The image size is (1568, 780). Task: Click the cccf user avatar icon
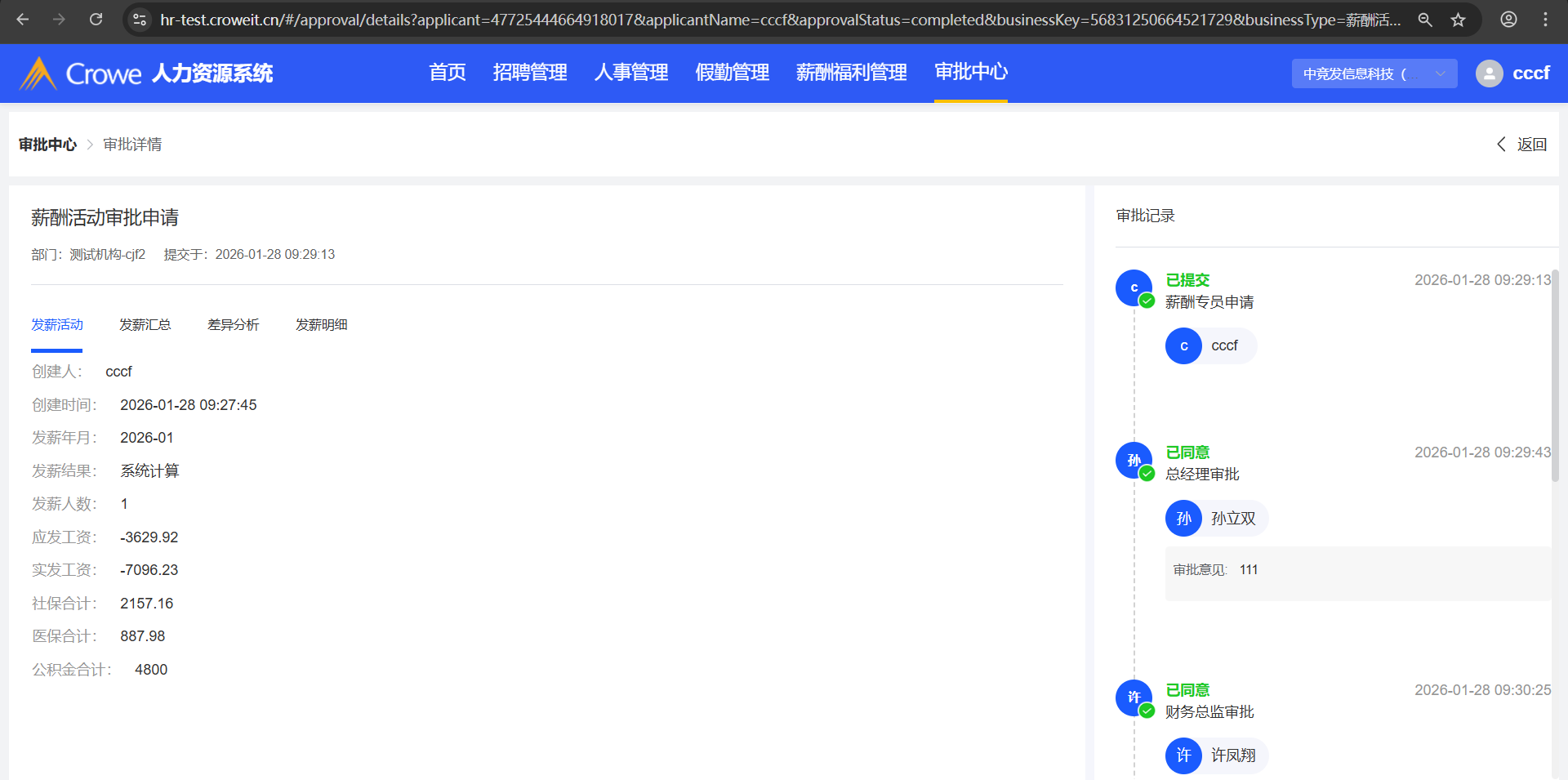[1489, 74]
